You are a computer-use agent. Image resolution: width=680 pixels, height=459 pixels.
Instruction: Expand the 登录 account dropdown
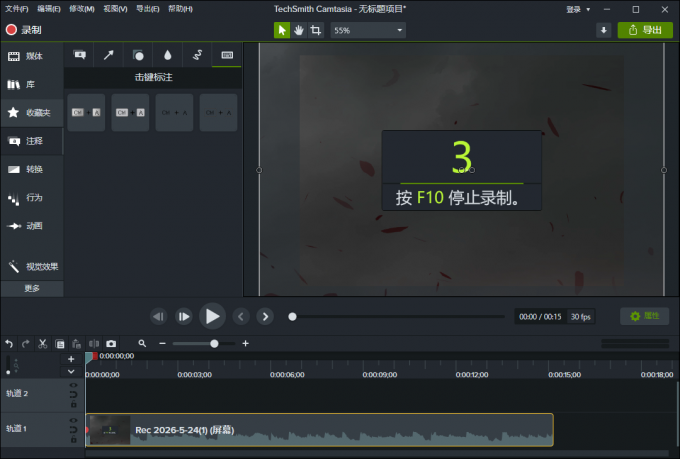tap(578, 10)
